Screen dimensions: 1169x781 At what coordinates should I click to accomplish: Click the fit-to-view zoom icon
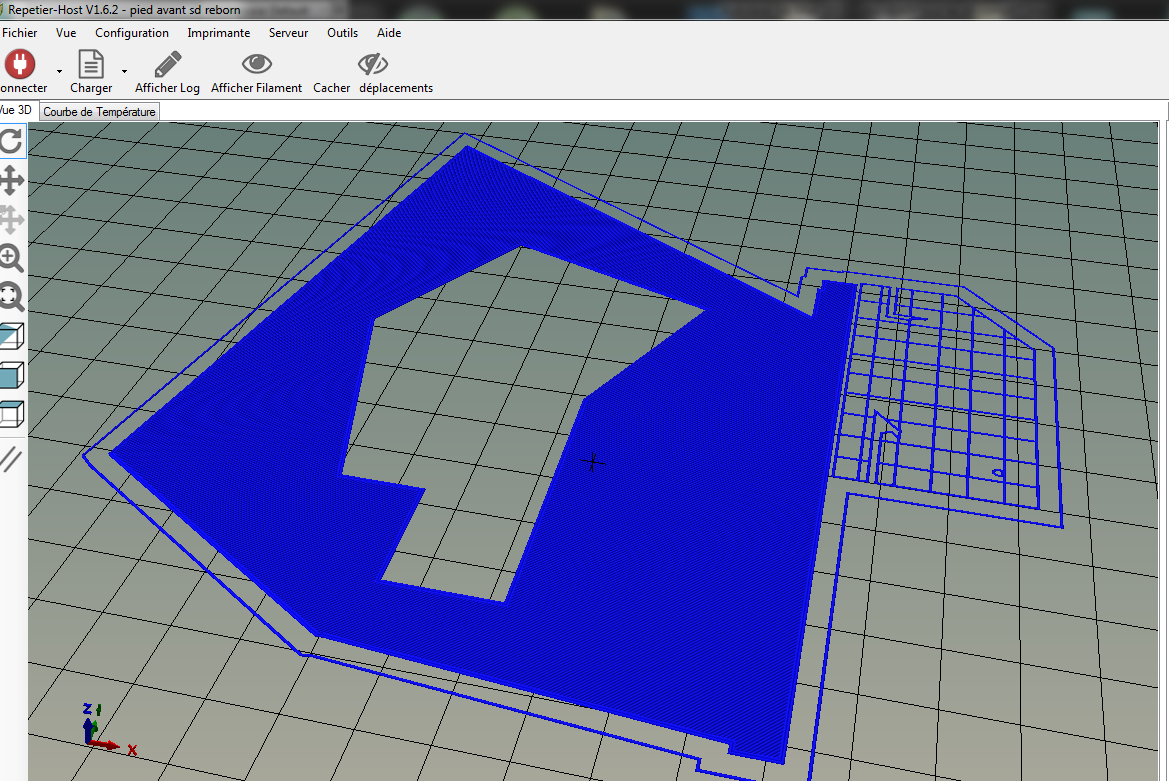(x=12, y=297)
